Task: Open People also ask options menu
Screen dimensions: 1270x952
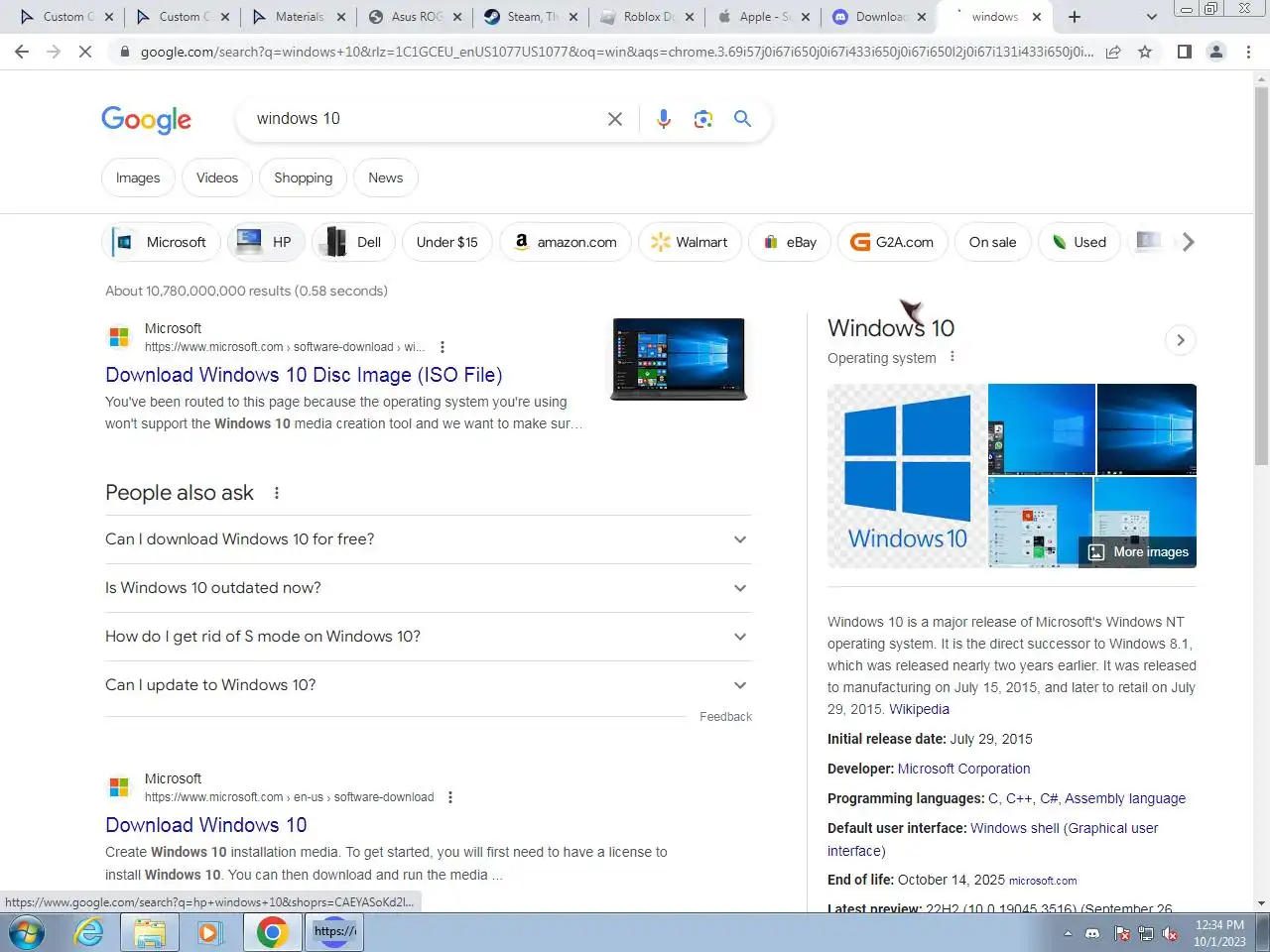Action: tap(277, 493)
